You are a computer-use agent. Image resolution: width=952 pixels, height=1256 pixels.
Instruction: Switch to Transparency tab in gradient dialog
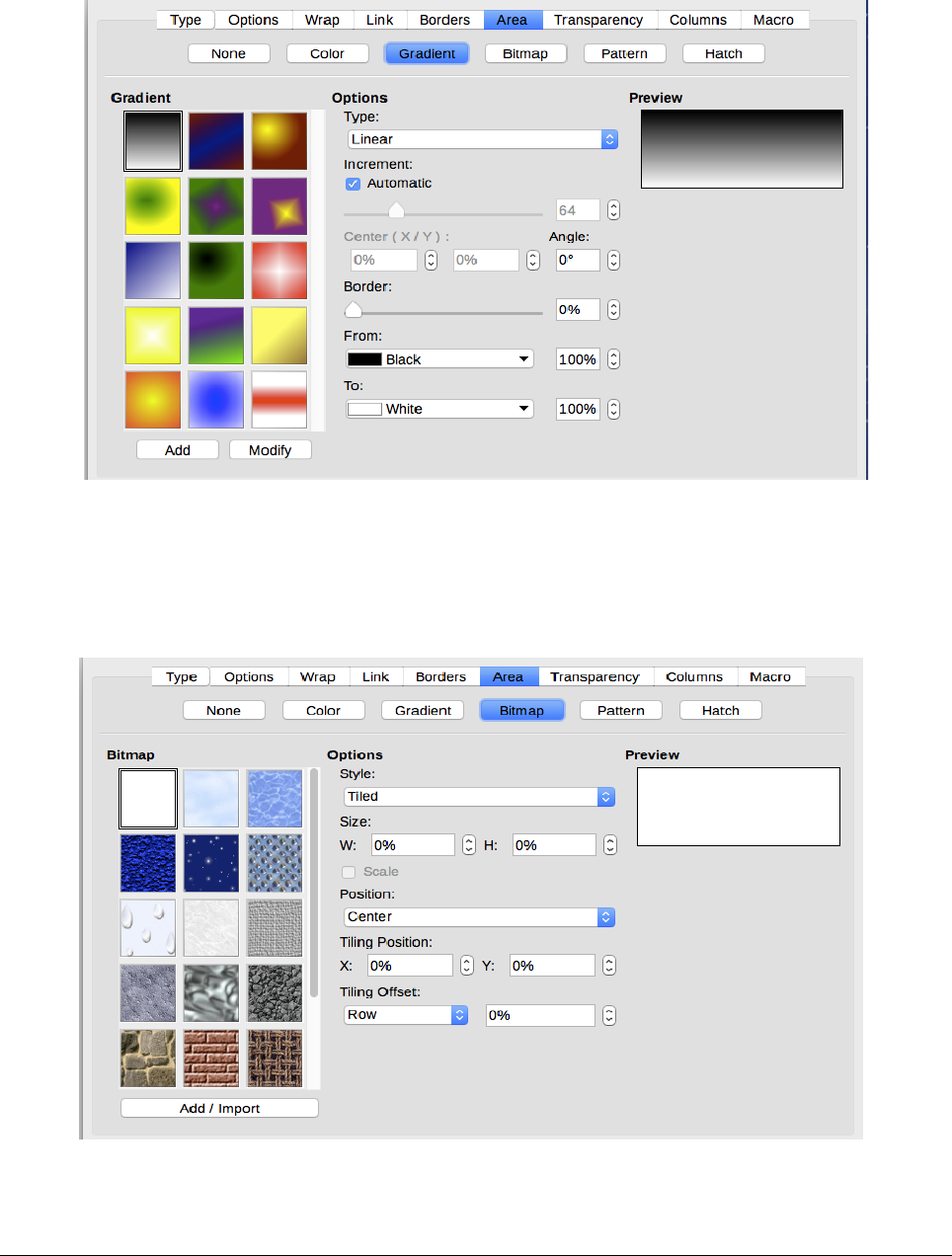point(598,20)
